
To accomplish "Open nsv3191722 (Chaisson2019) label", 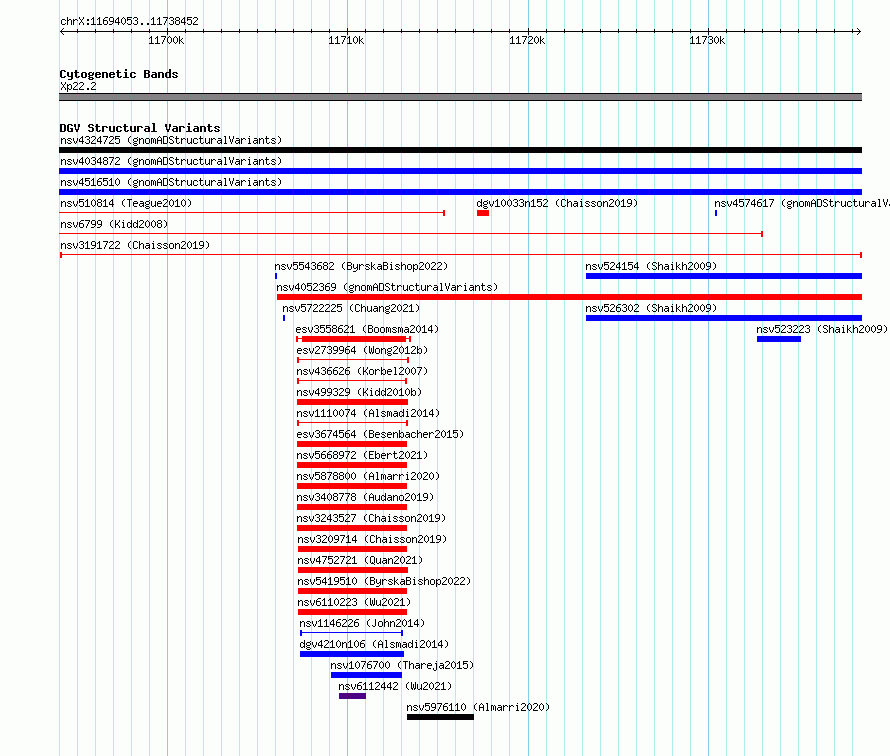I will pyautogui.click(x=135, y=245).
